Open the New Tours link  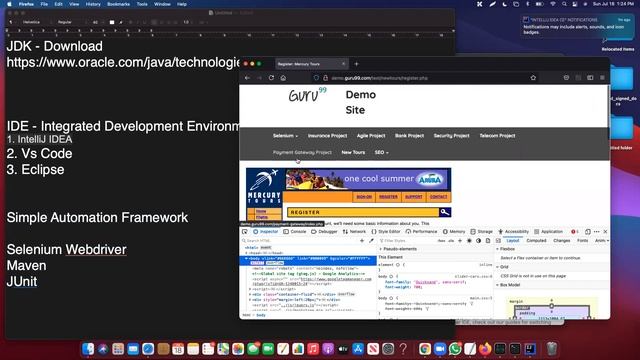(x=353, y=152)
